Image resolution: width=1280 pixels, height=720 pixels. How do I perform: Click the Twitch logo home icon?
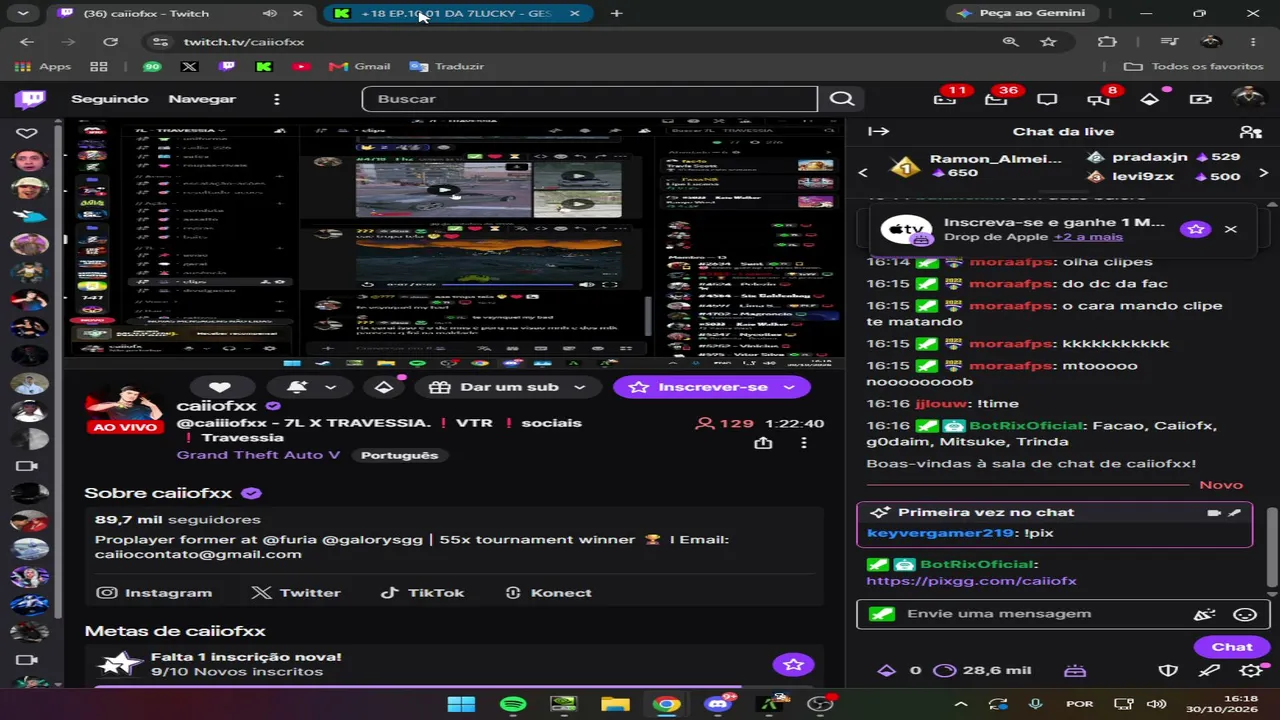pyautogui.click(x=29, y=99)
